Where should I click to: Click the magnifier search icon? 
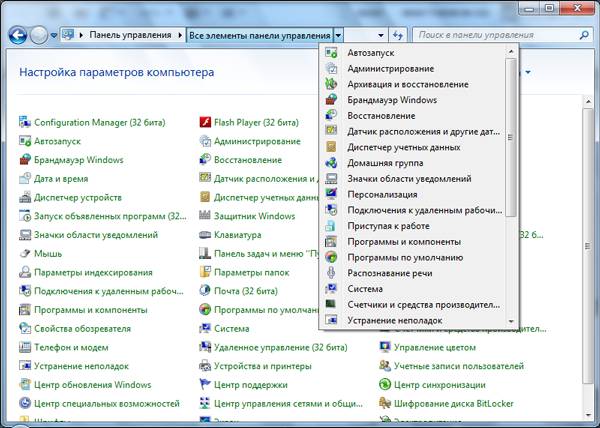pyautogui.click(x=584, y=35)
